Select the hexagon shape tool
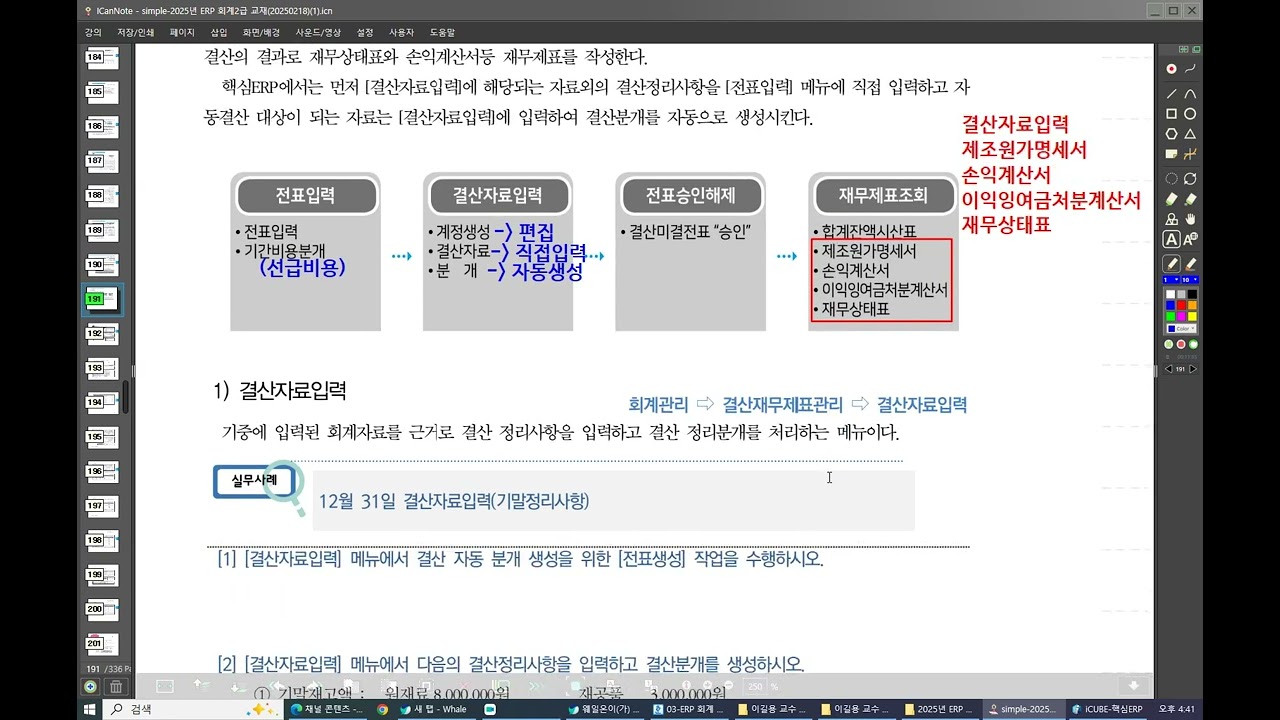 tap(1171, 134)
